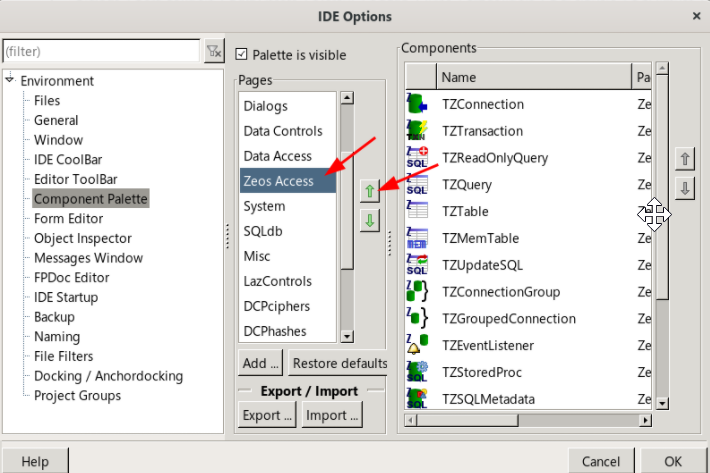Screen dimensions: 710x473
Task: Open Files options page
Action: click(47, 100)
